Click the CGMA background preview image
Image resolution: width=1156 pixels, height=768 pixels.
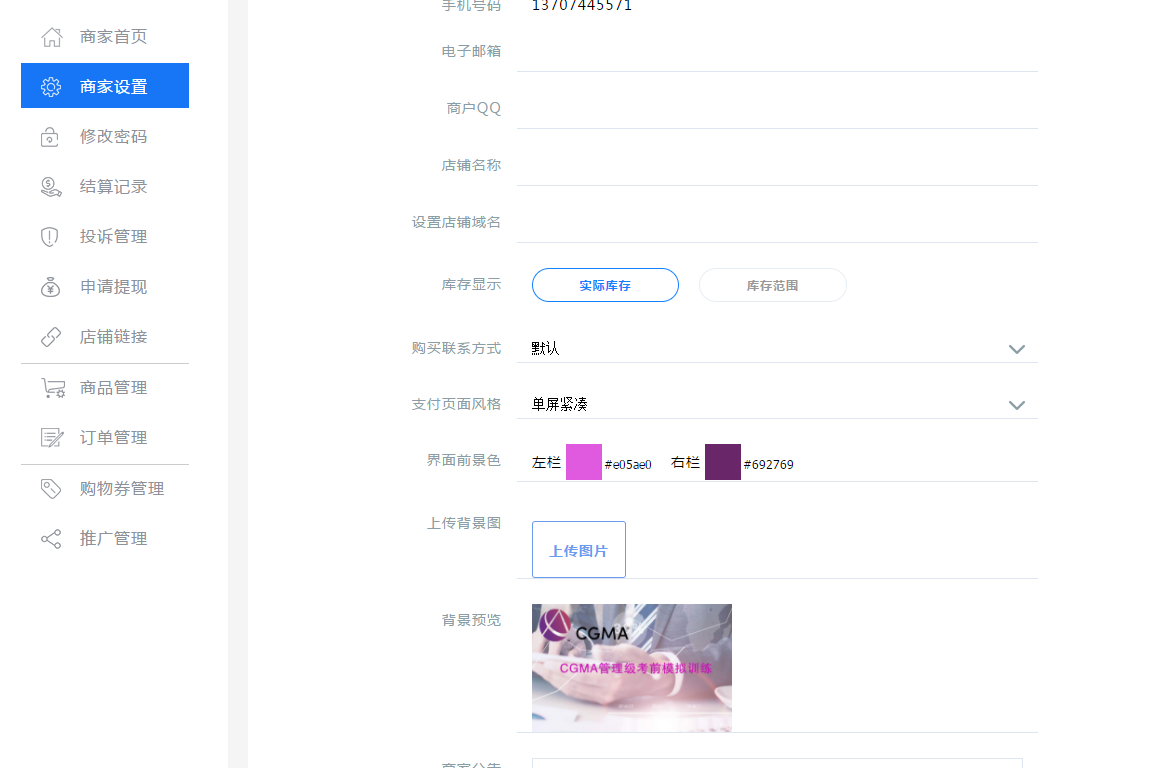click(632, 668)
